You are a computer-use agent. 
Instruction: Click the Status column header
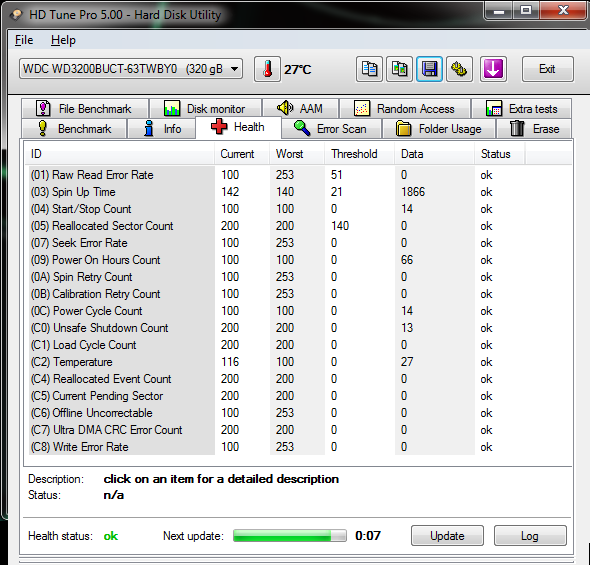tap(500, 154)
